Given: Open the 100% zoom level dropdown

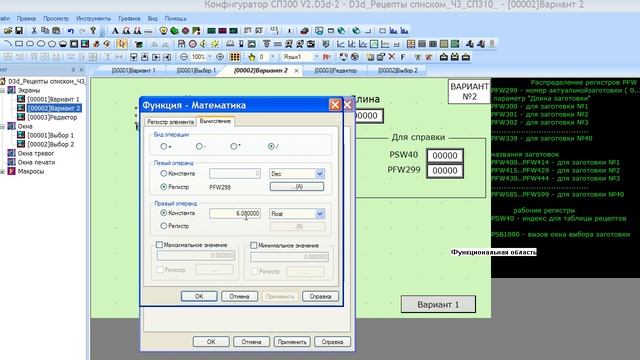Looking at the screenshot, I should [210, 57].
